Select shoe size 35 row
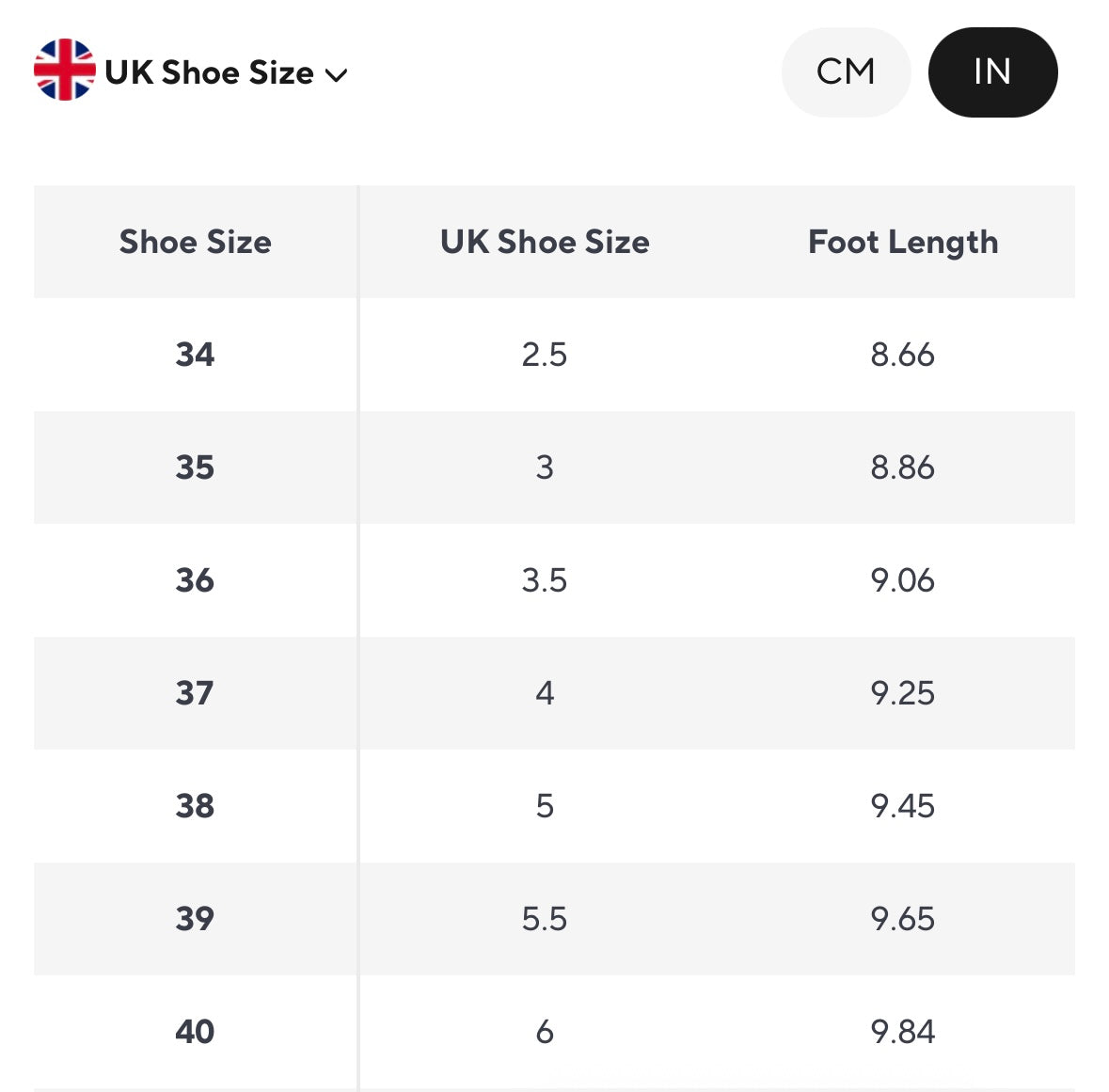This screenshot has height=1092, width=1109. (x=195, y=467)
